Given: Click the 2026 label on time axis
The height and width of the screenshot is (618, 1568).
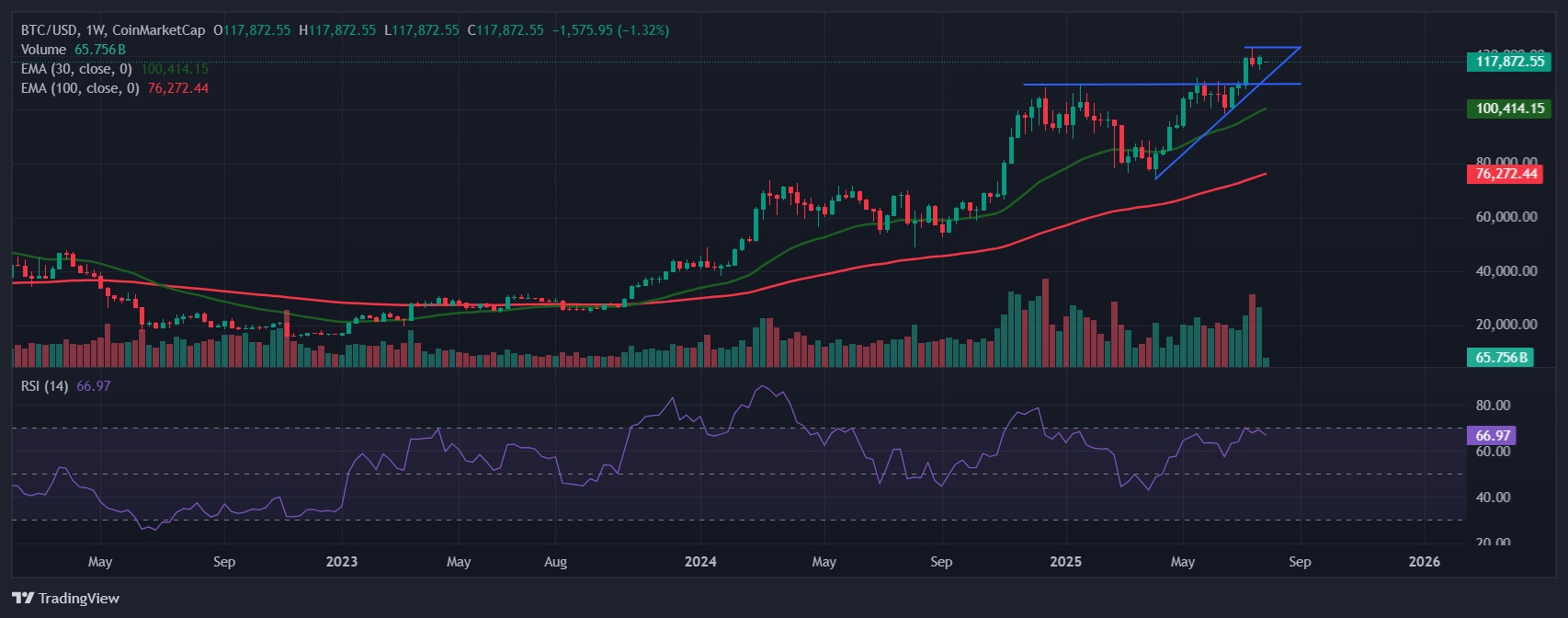Looking at the screenshot, I should [1425, 562].
